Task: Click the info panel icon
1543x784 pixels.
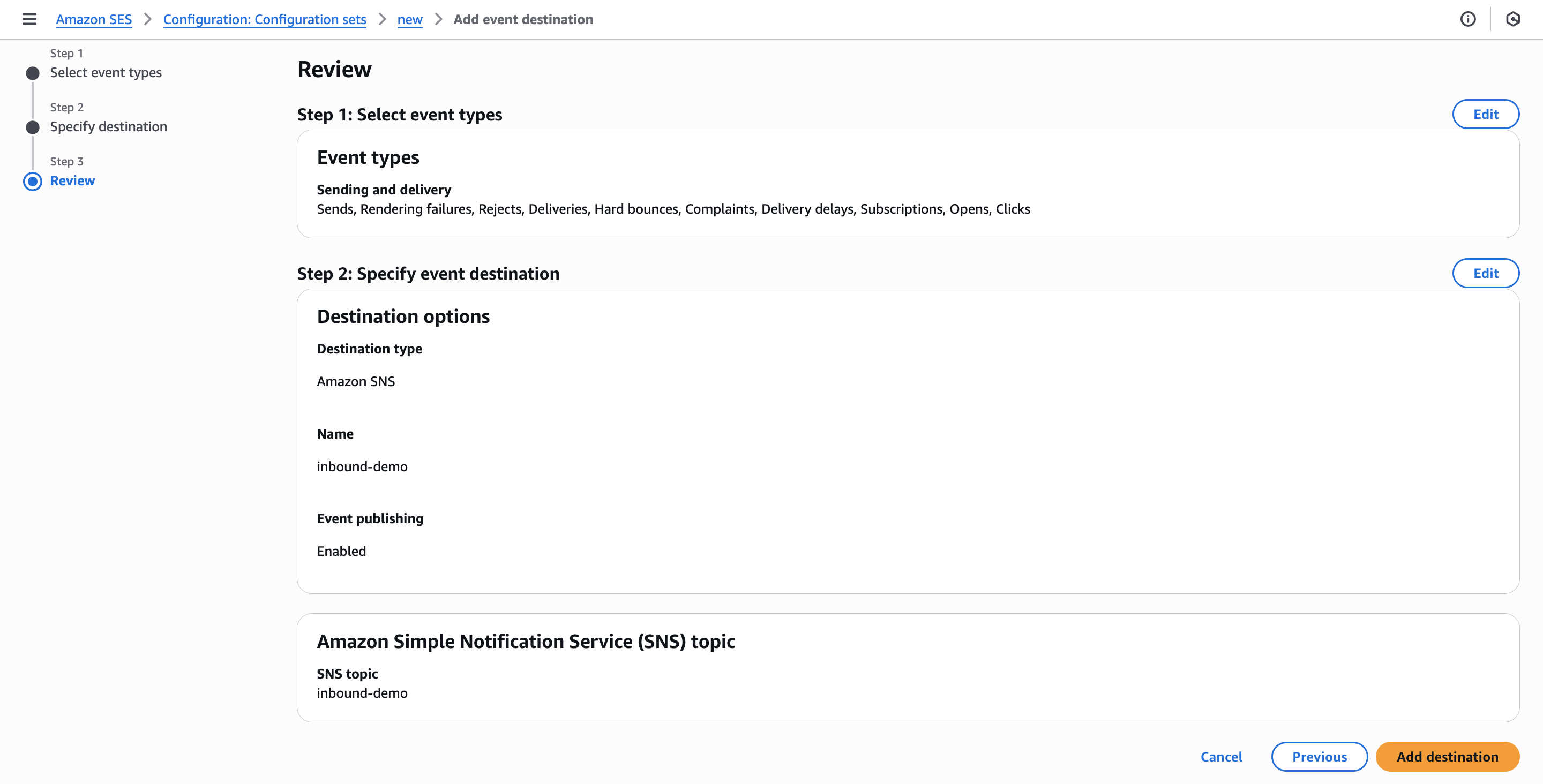Action: [x=1467, y=19]
